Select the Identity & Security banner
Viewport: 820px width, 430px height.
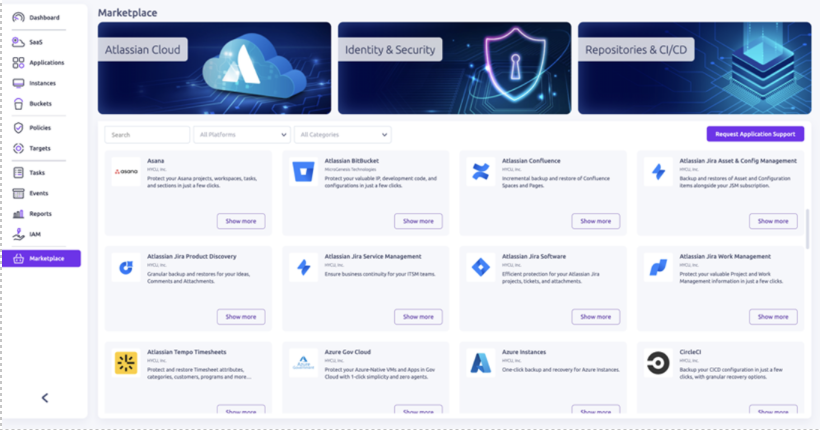454,68
